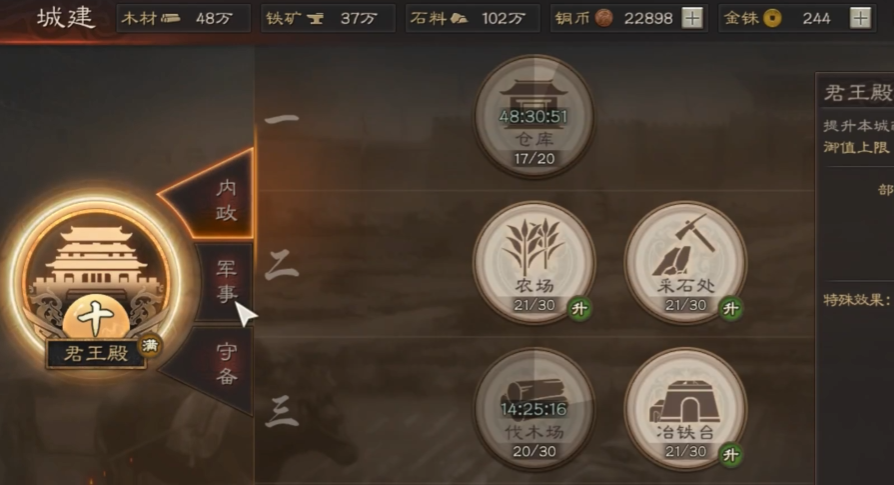Image resolution: width=894 pixels, height=485 pixels.
Task: Open the 仓库 warehouse building
Action: tap(534, 116)
